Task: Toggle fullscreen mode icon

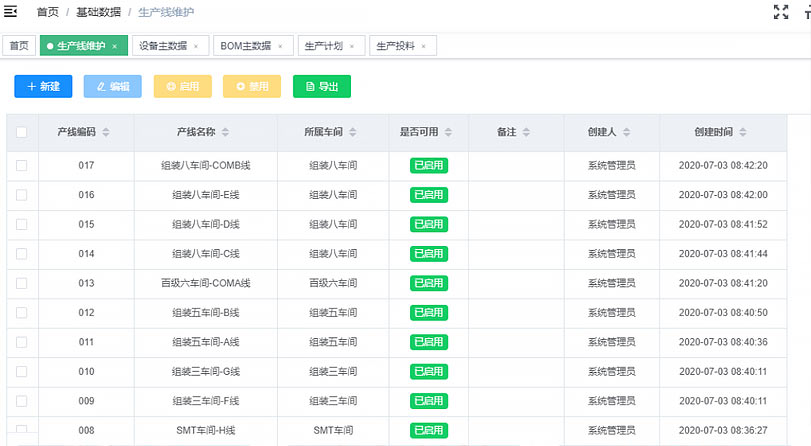Action: click(781, 13)
